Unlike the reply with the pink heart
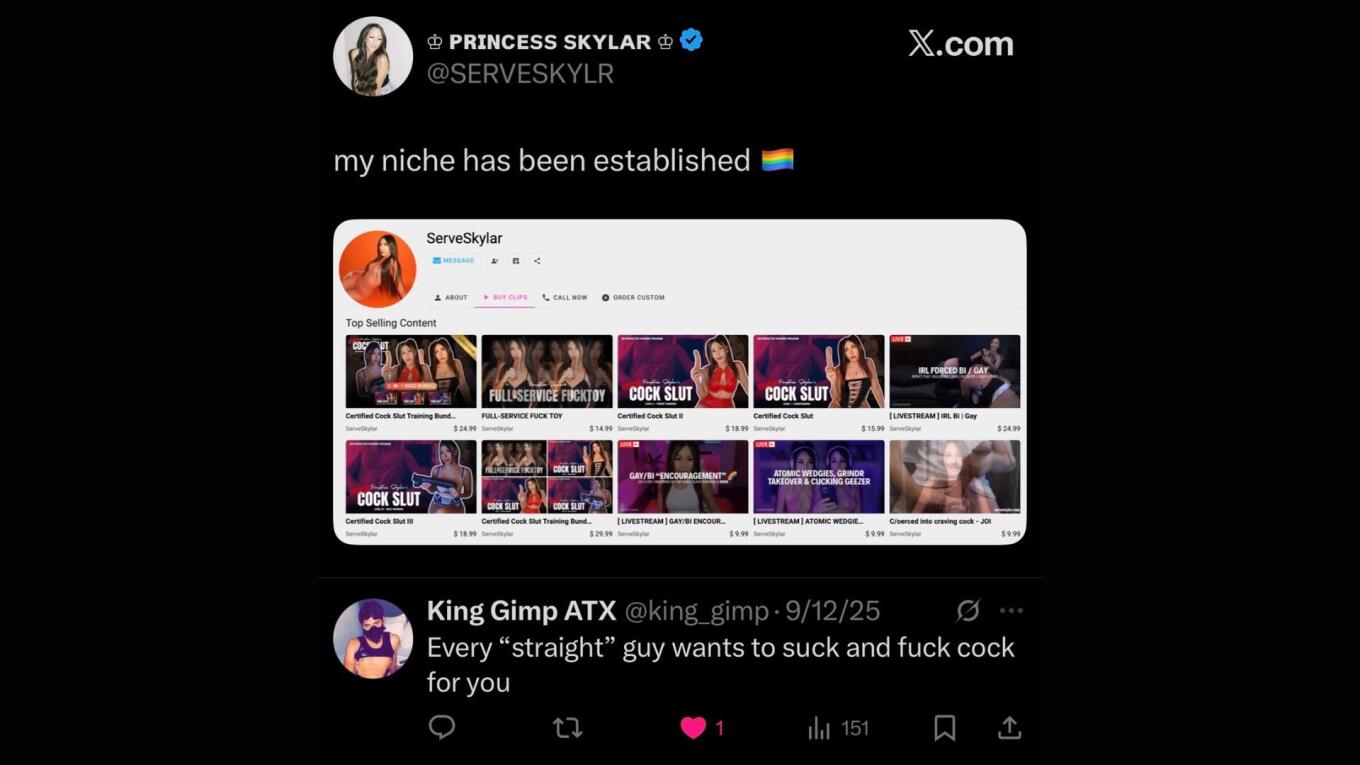1360x765 pixels. coord(693,728)
